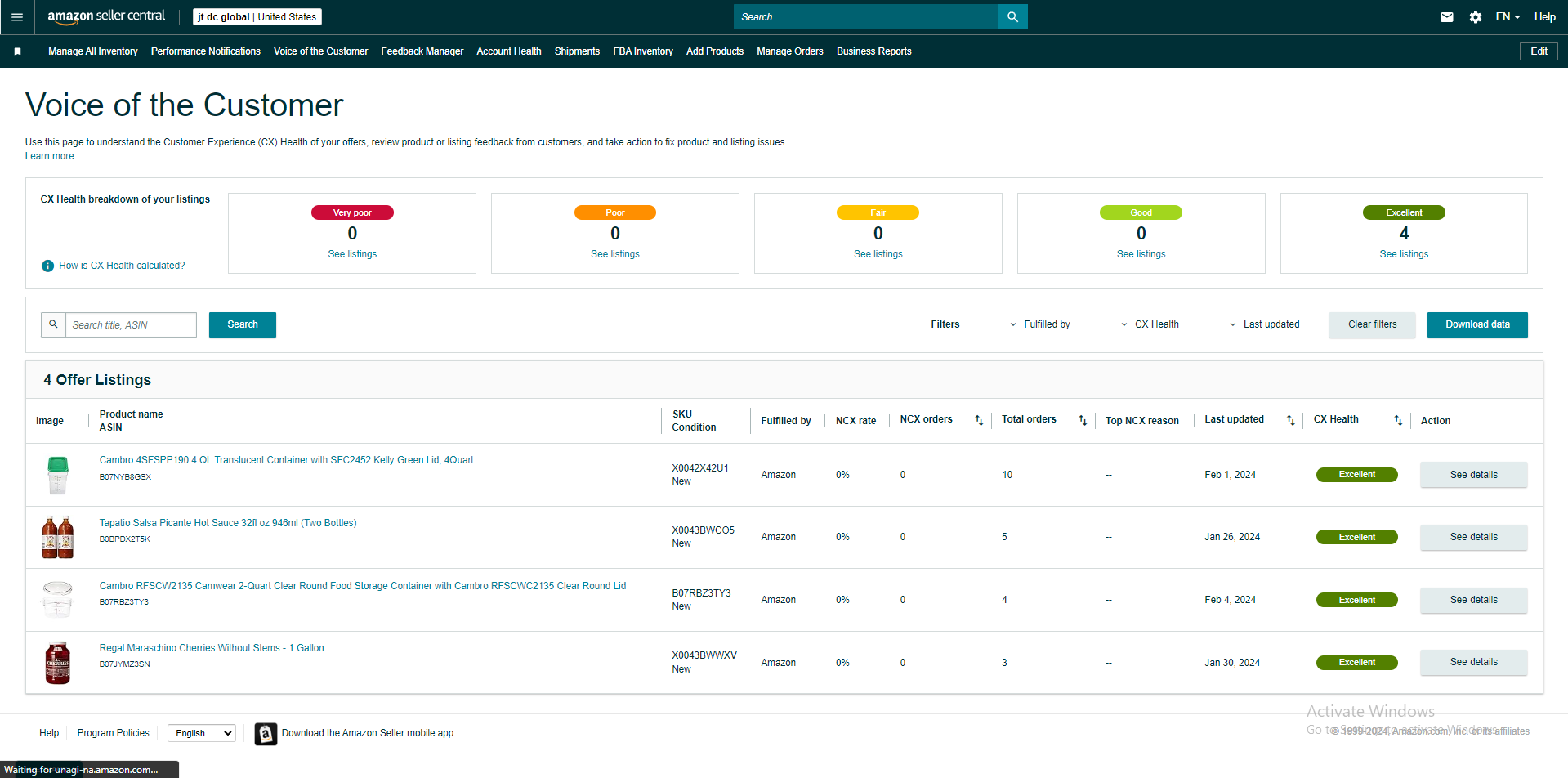Open the jt dc global account switcher
Viewport: 1568px width, 778px height.
tap(257, 16)
